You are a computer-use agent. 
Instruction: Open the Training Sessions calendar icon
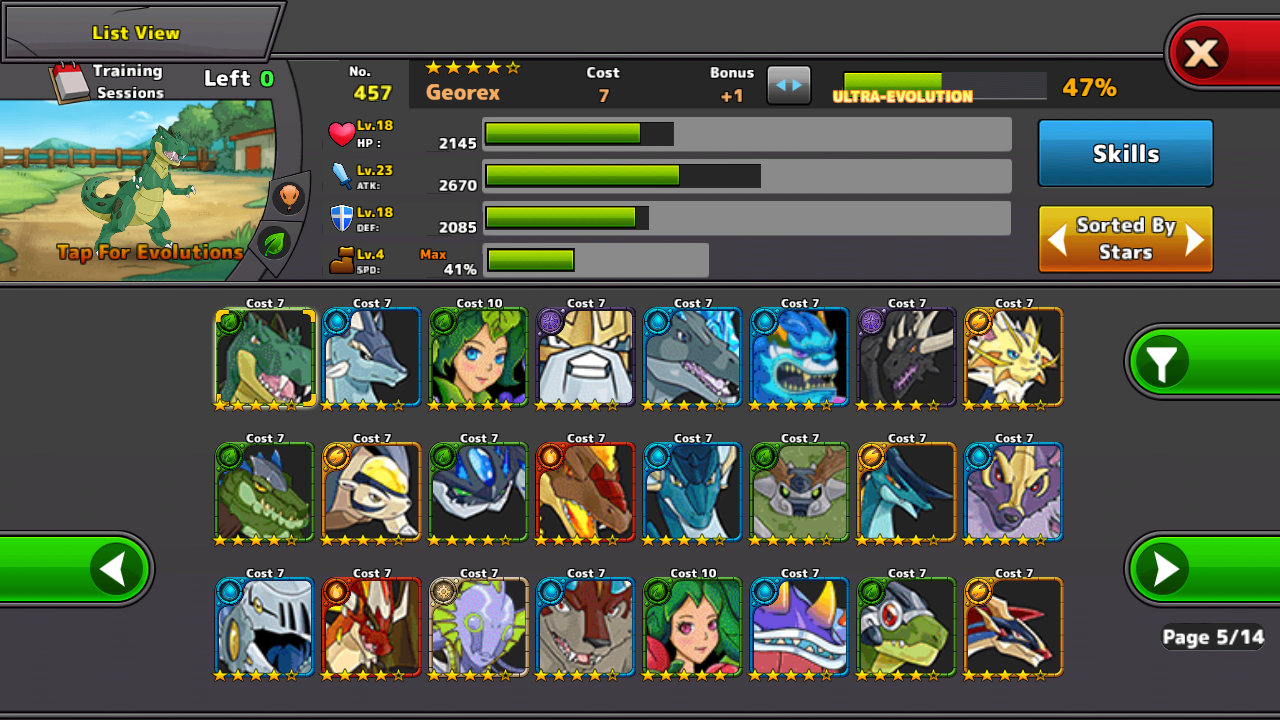69,83
